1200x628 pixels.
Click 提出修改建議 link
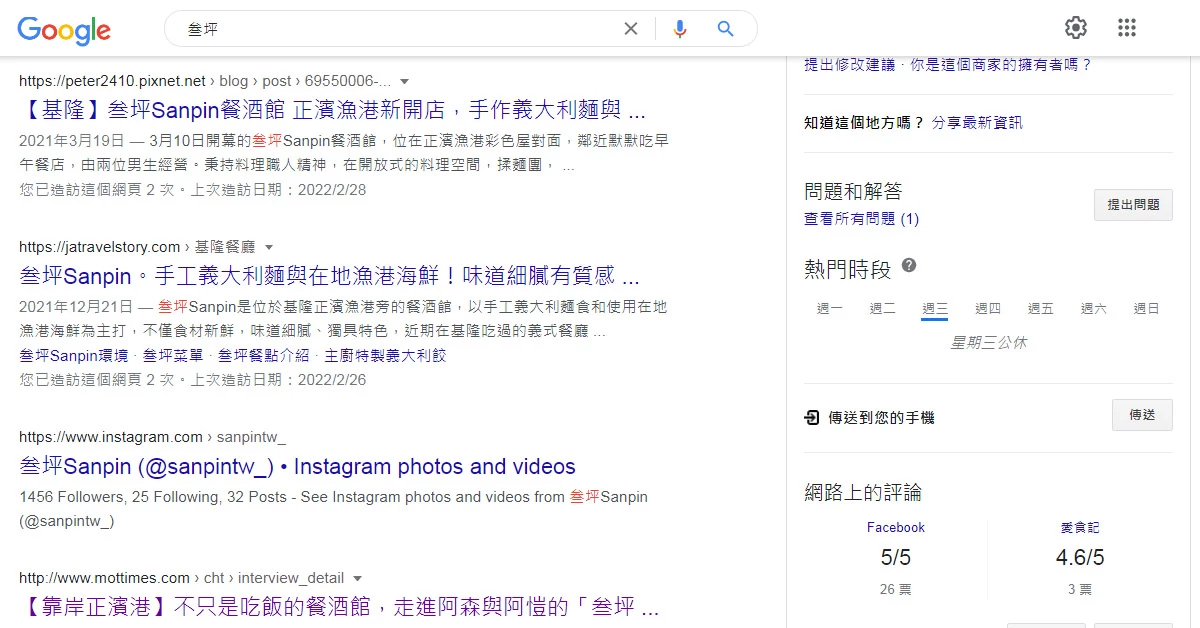pyautogui.click(x=849, y=64)
